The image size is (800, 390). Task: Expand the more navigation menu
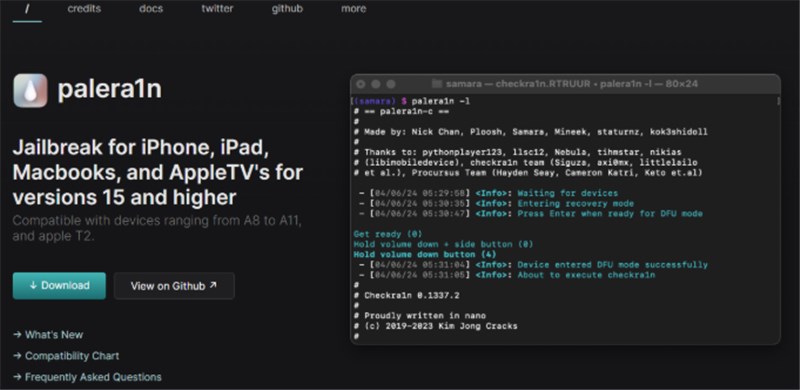pos(354,9)
